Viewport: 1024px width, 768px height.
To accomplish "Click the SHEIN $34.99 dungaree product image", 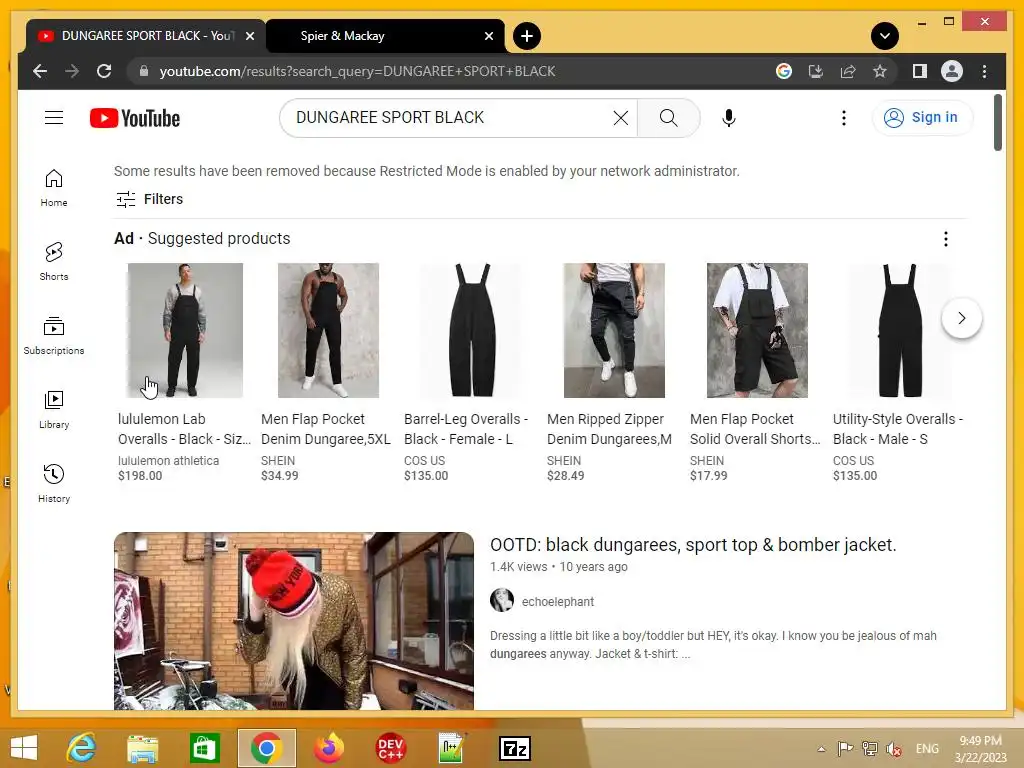I will pos(328,330).
